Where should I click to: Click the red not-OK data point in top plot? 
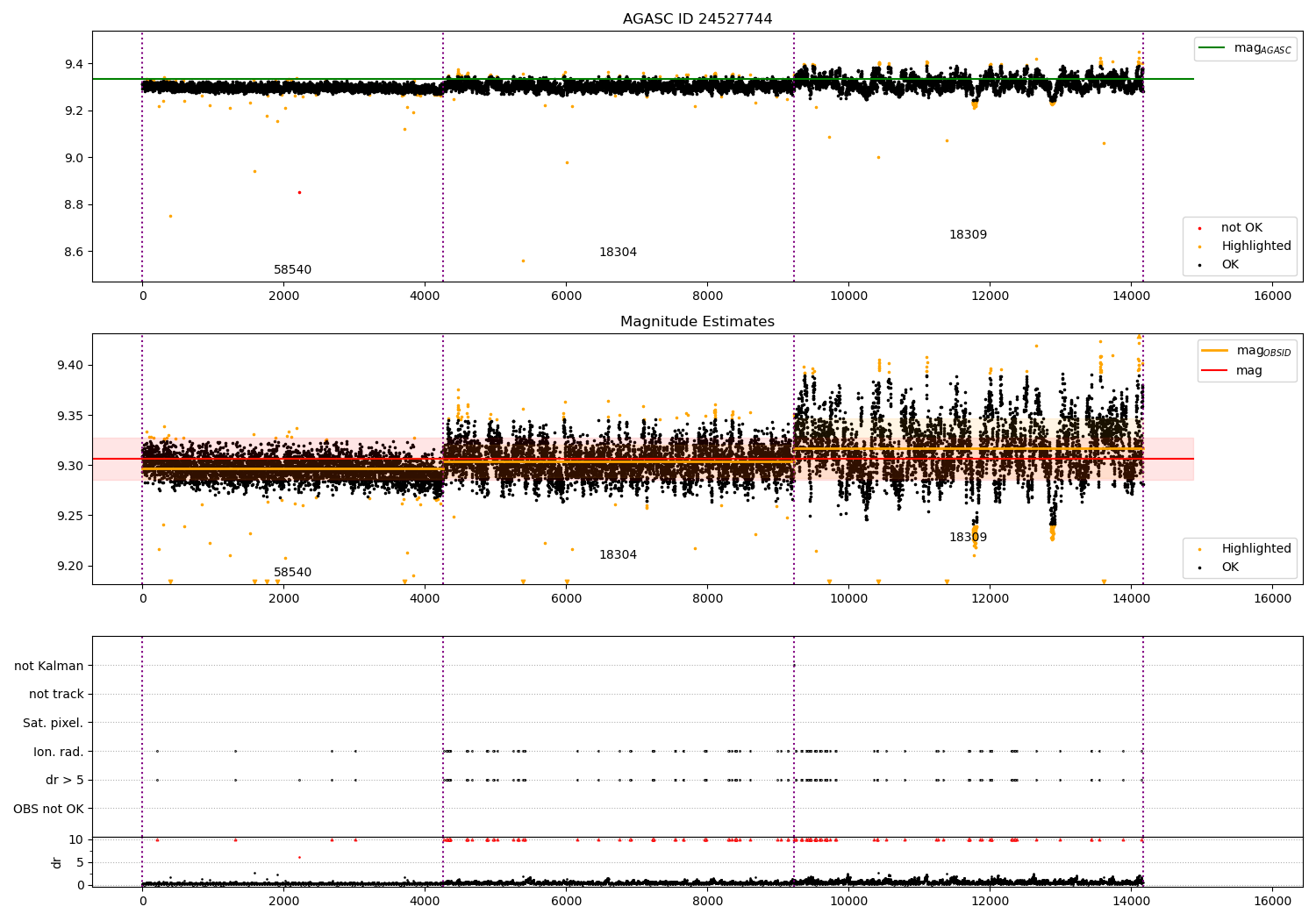(x=299, y=192)
